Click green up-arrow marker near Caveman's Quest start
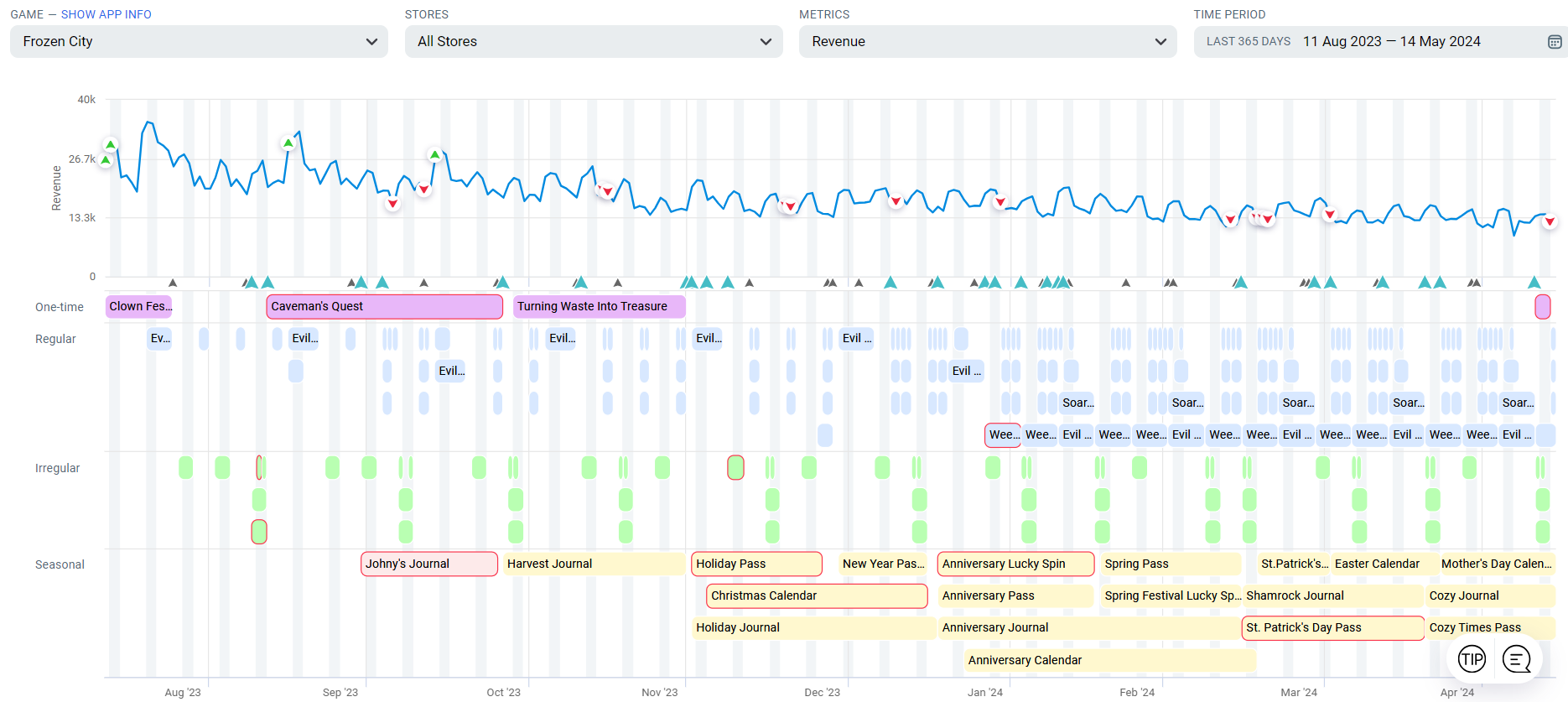 pyautogui.click(x=288, y=143)
